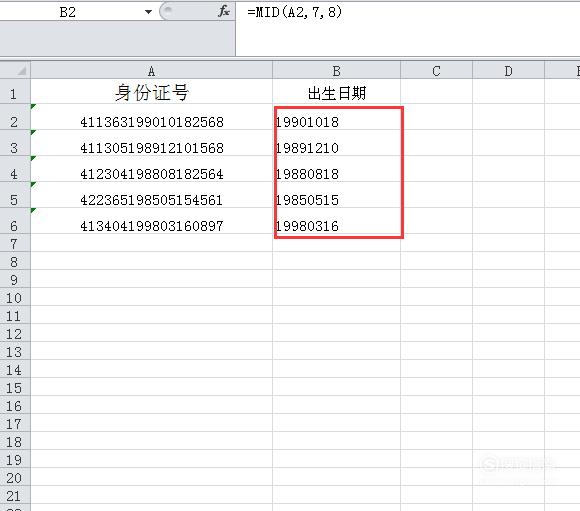Select cell containing 19880818

[336, 169]
